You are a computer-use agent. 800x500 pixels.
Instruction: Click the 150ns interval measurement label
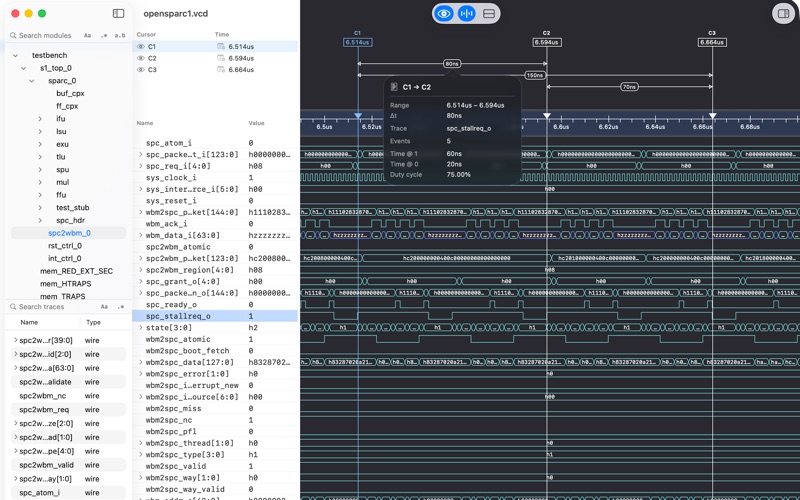(x=535, y=76)
